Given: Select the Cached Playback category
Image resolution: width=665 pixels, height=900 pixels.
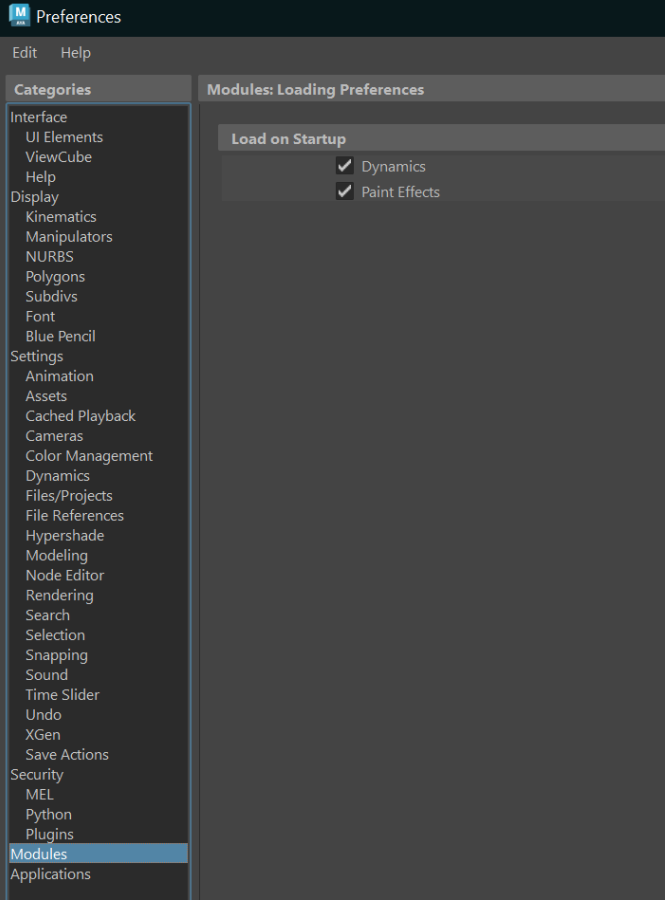Looking at the screenshot, I should 80,416.
